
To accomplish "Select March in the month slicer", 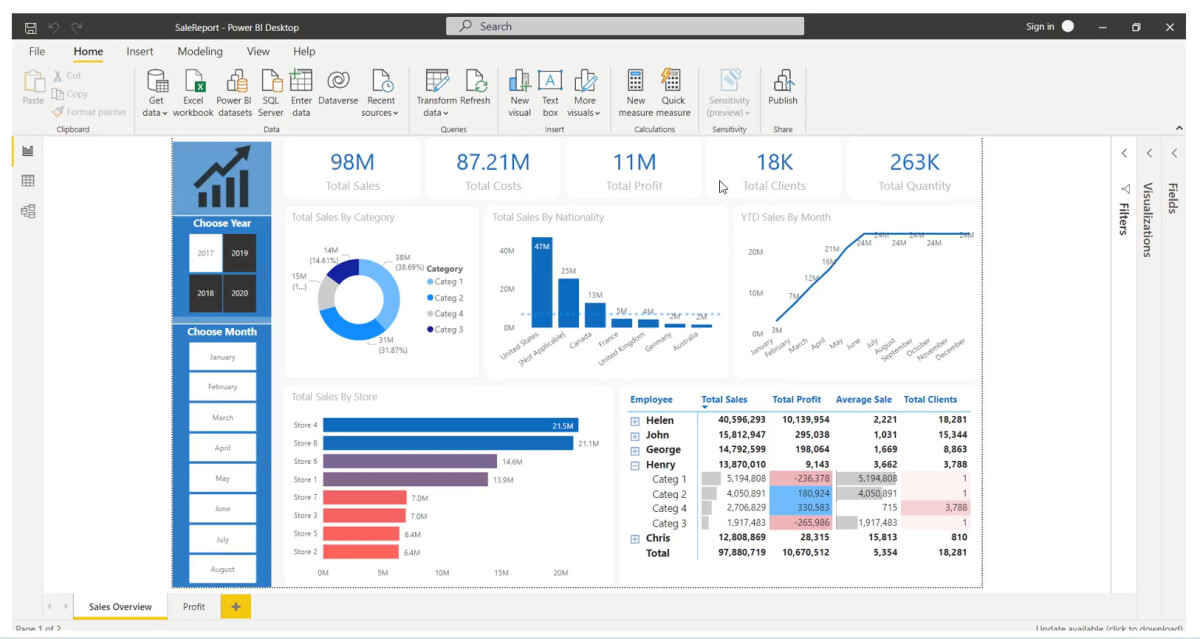I will pyautogui.click(x=221, y=417).
